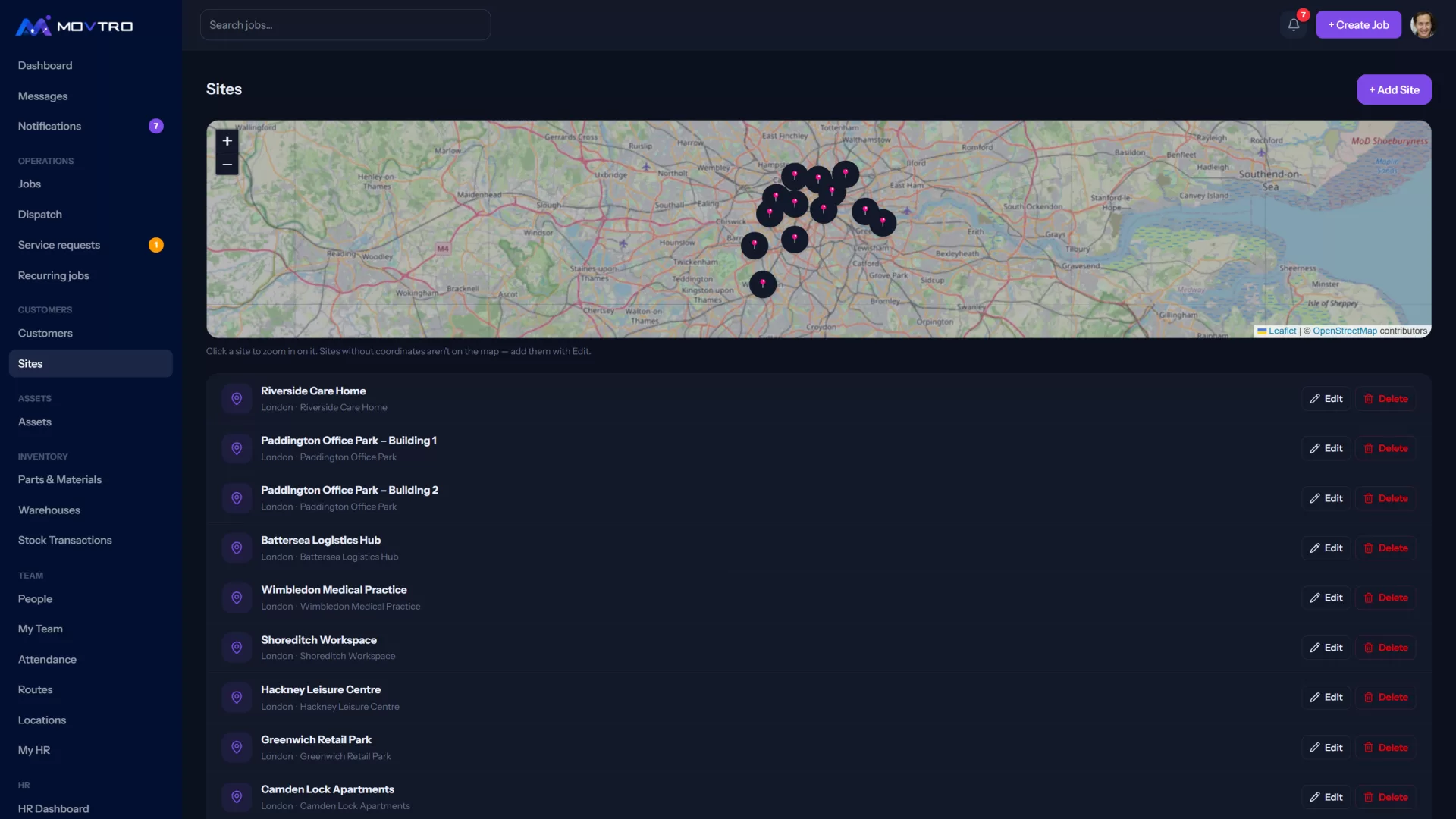Click the Shoreditch Workspace location pin icon
The width and height of the screenshot is (1456, 819).
click(237, 648)
